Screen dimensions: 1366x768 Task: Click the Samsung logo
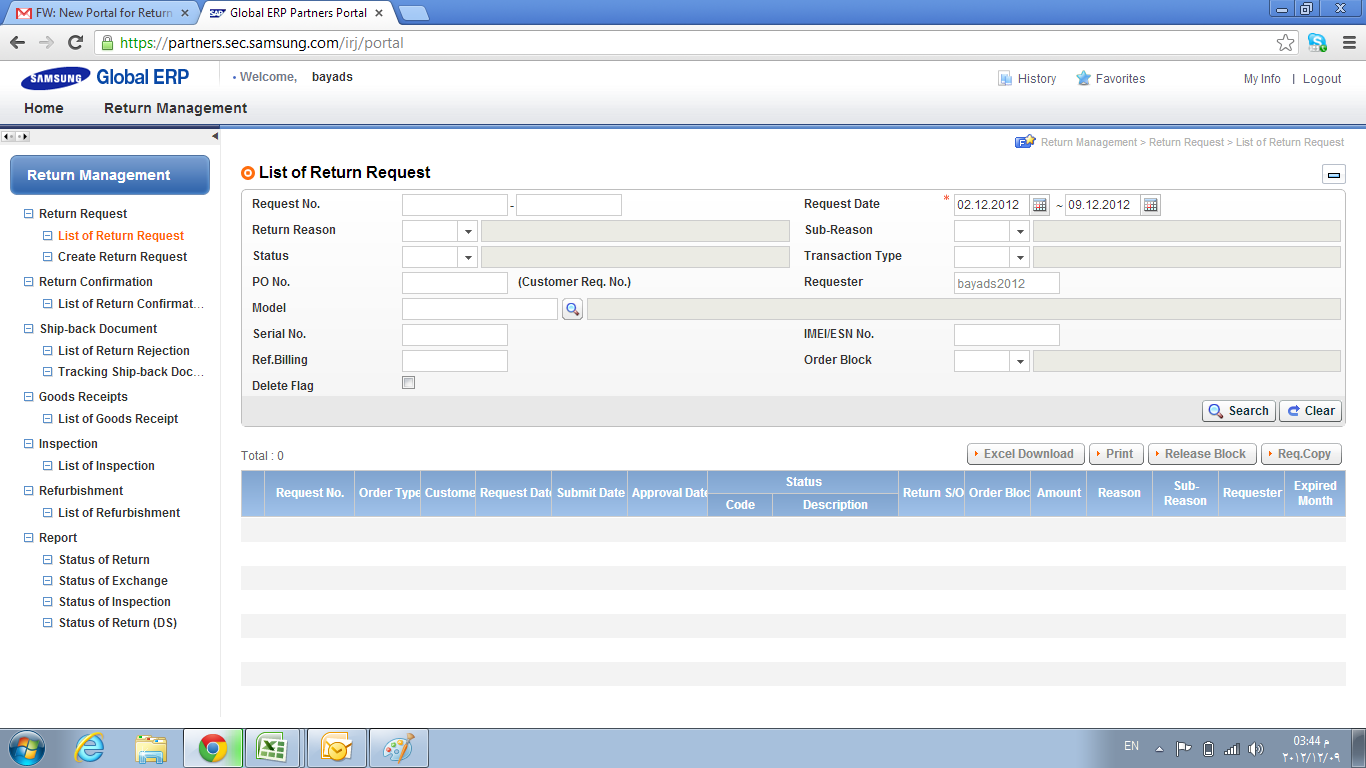[56, 78]
